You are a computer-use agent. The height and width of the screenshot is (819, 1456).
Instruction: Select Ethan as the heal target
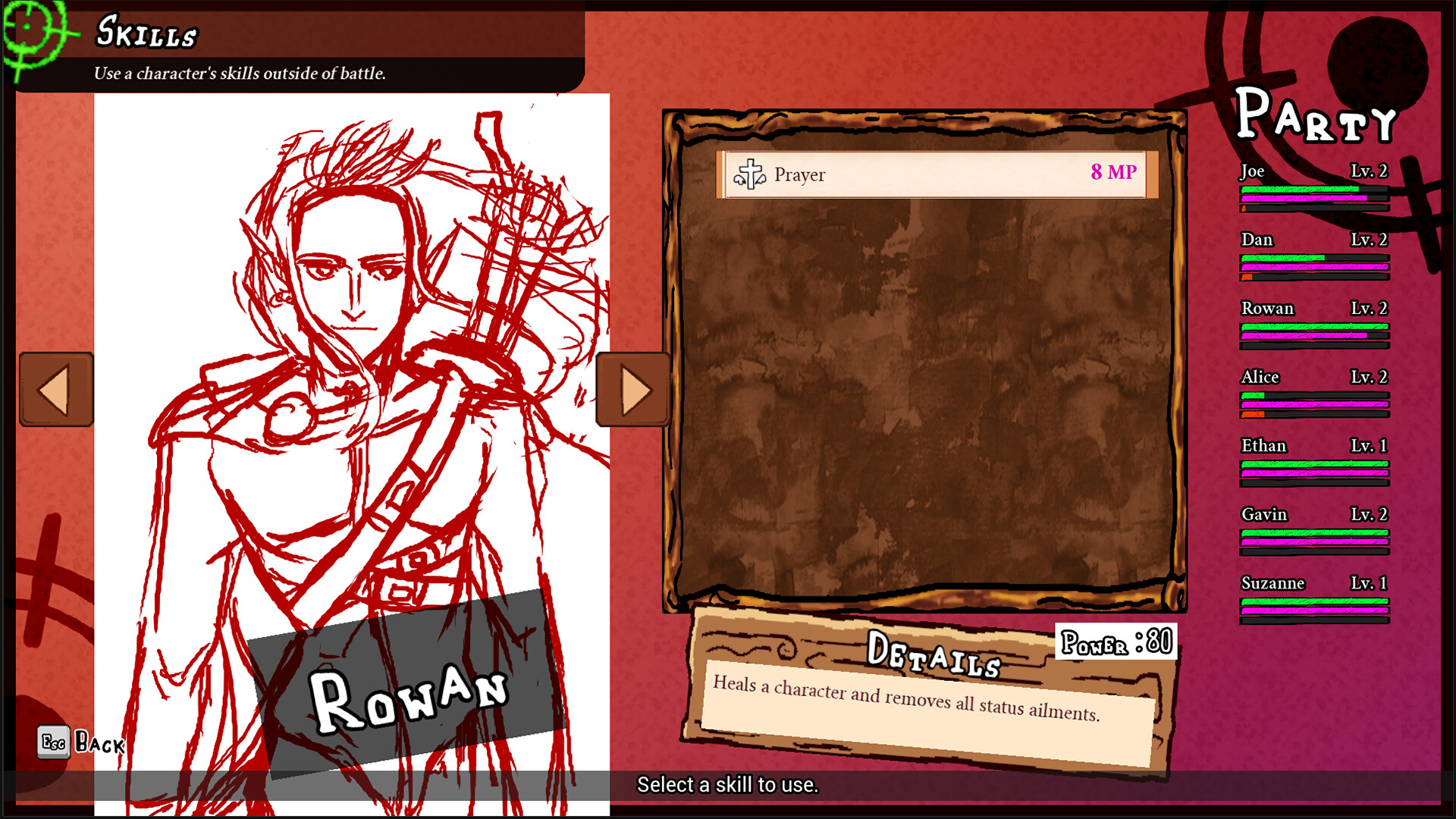(x=1313, y=461)
